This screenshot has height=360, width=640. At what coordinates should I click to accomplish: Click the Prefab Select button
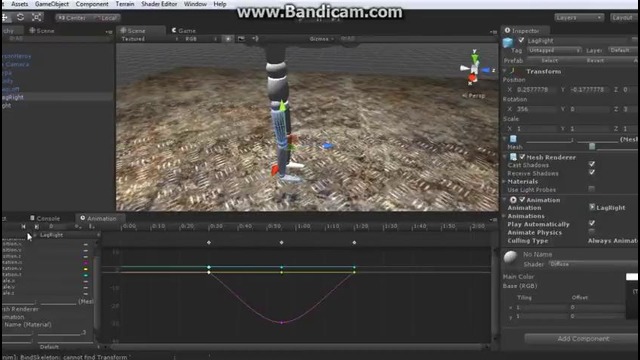(x=549, y=60)
